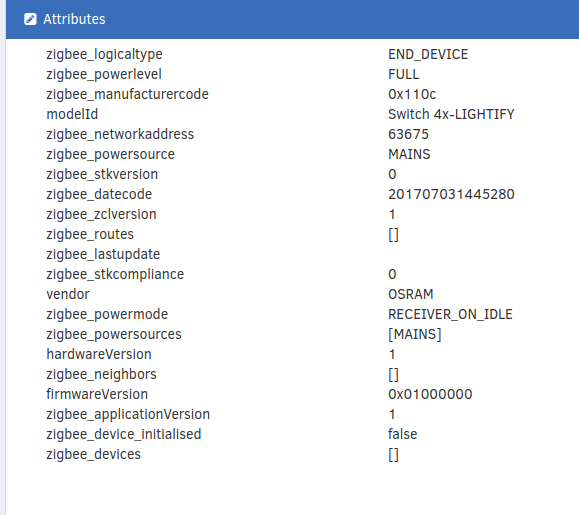Viewport: 579px width, 515px height.
Task: Click the Switch 4x-LIGHTIFY model value
Action: tap(451, 114)
